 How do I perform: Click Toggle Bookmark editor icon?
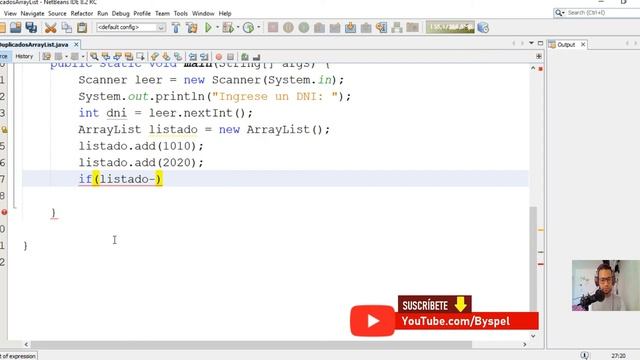click(x=178, y=56)
